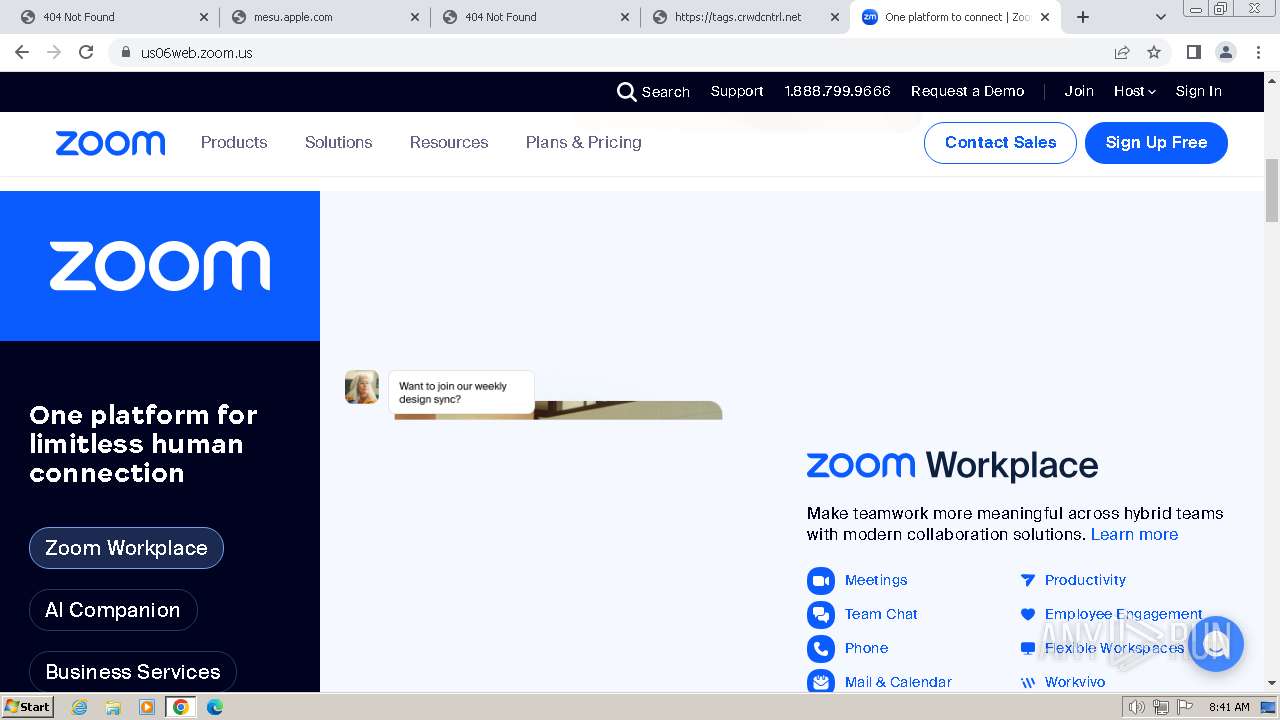1280x720 pixels.
Task: Click Sign Up Free button
Action: point(1156,142)
